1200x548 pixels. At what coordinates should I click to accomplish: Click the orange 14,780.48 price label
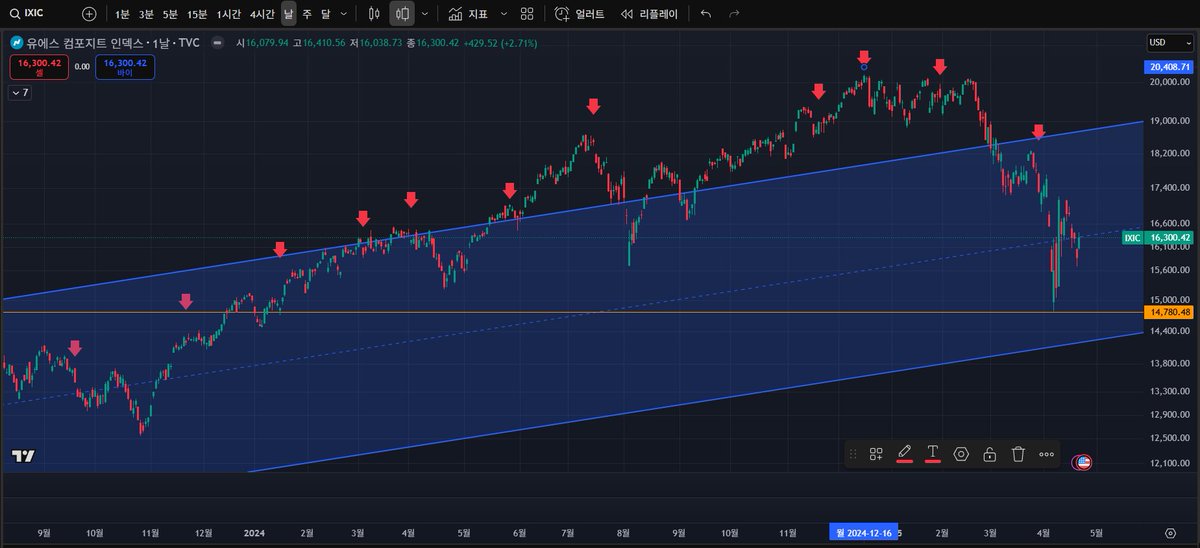pos(1169,313)
